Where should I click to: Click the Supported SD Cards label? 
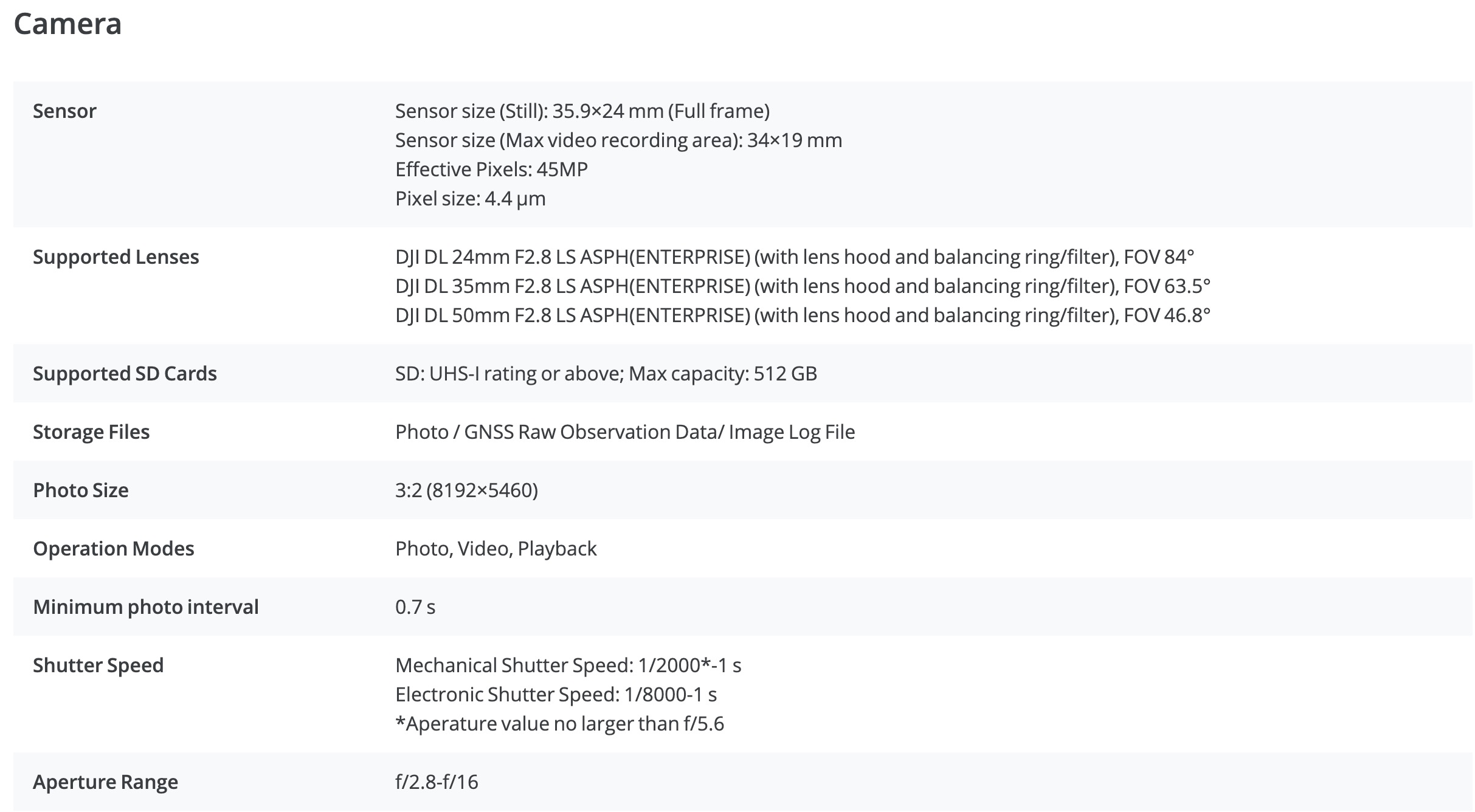click(125, 374)
